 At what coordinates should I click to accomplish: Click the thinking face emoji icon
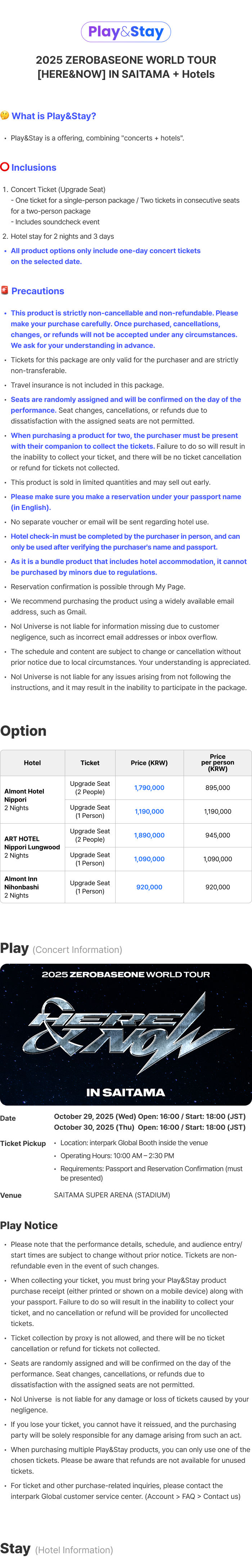pos(5,116)
